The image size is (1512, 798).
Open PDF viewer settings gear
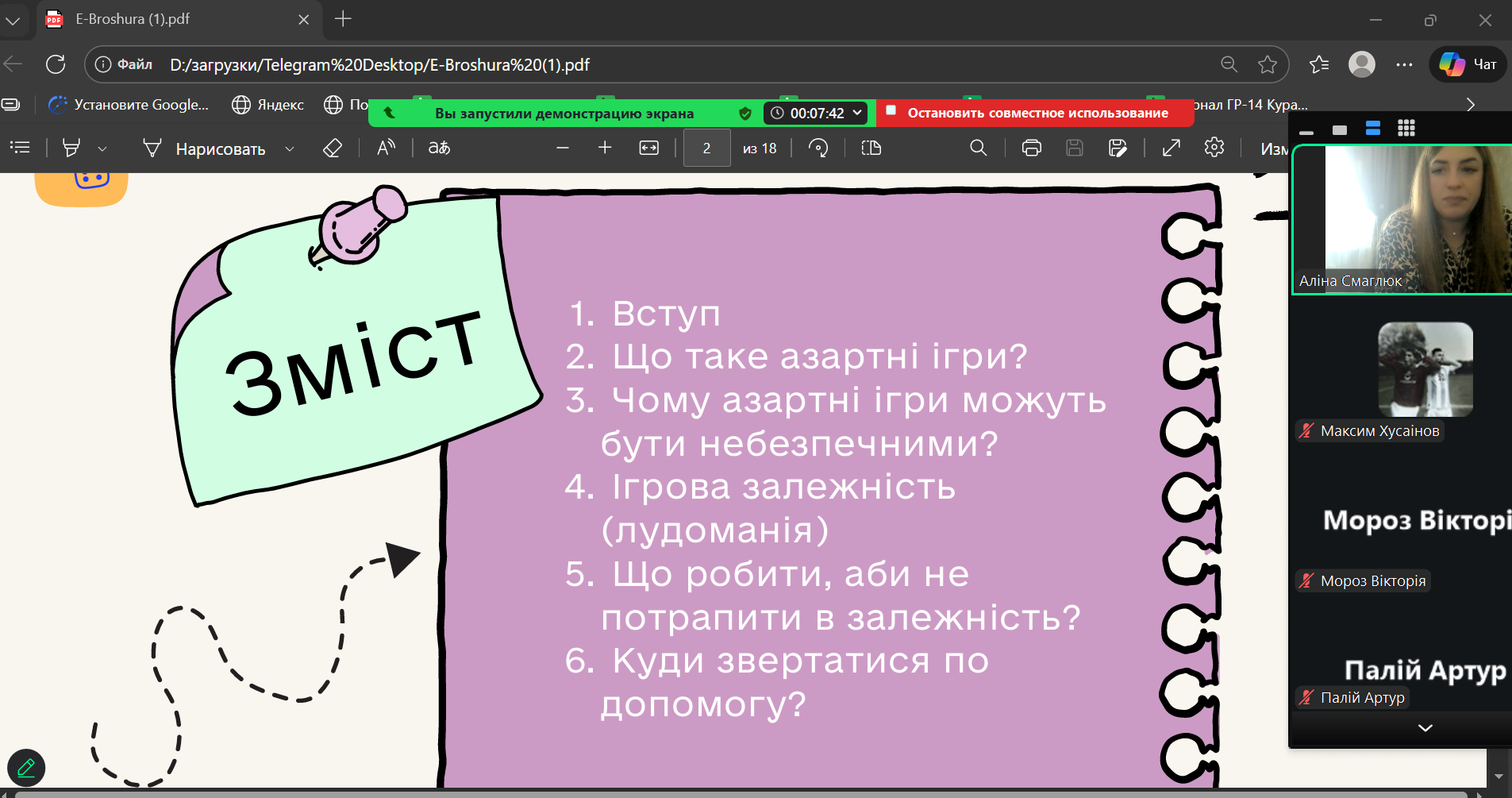(x=1214, y=148)
